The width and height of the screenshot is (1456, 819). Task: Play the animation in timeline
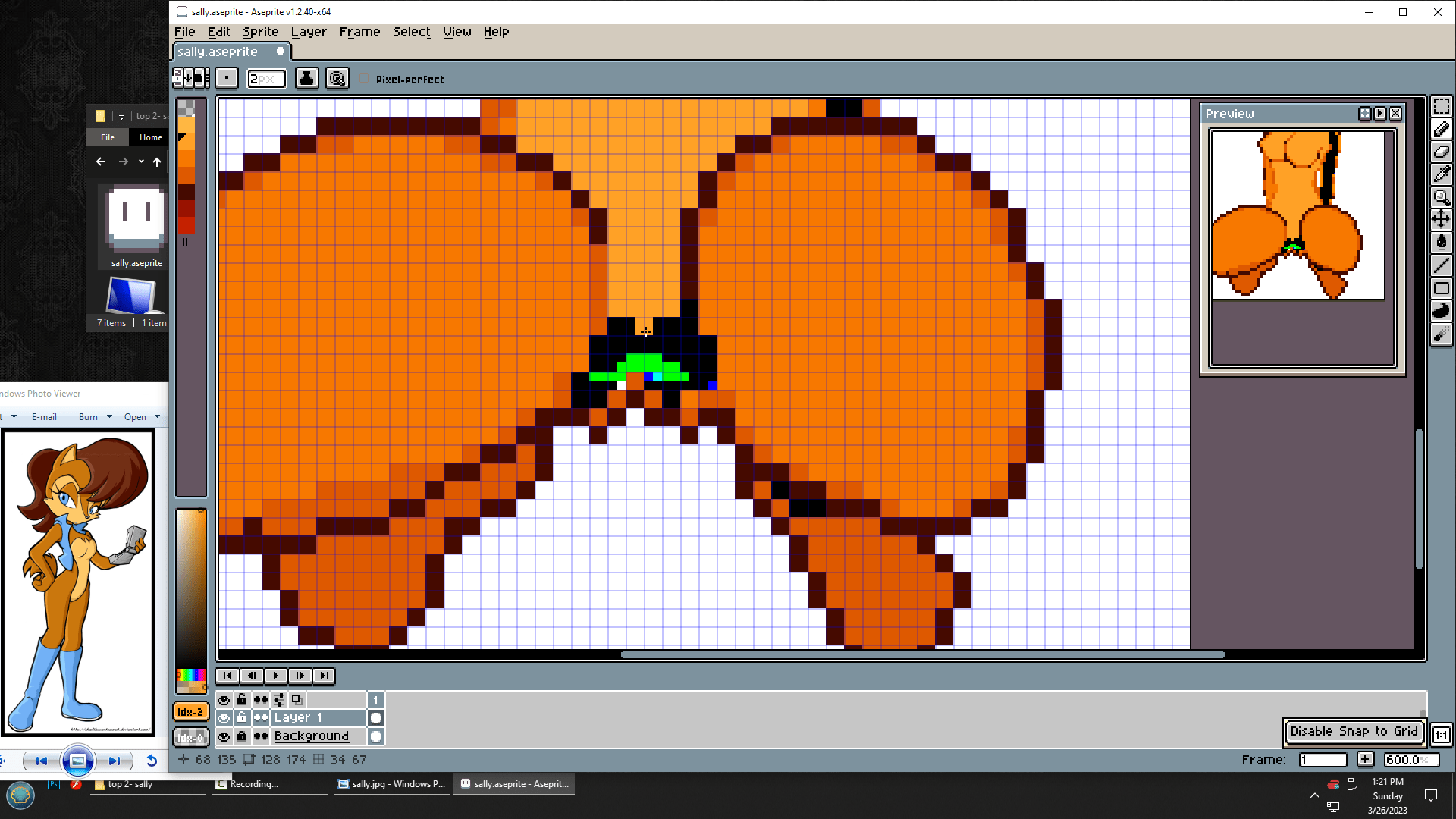pos(275,676)
